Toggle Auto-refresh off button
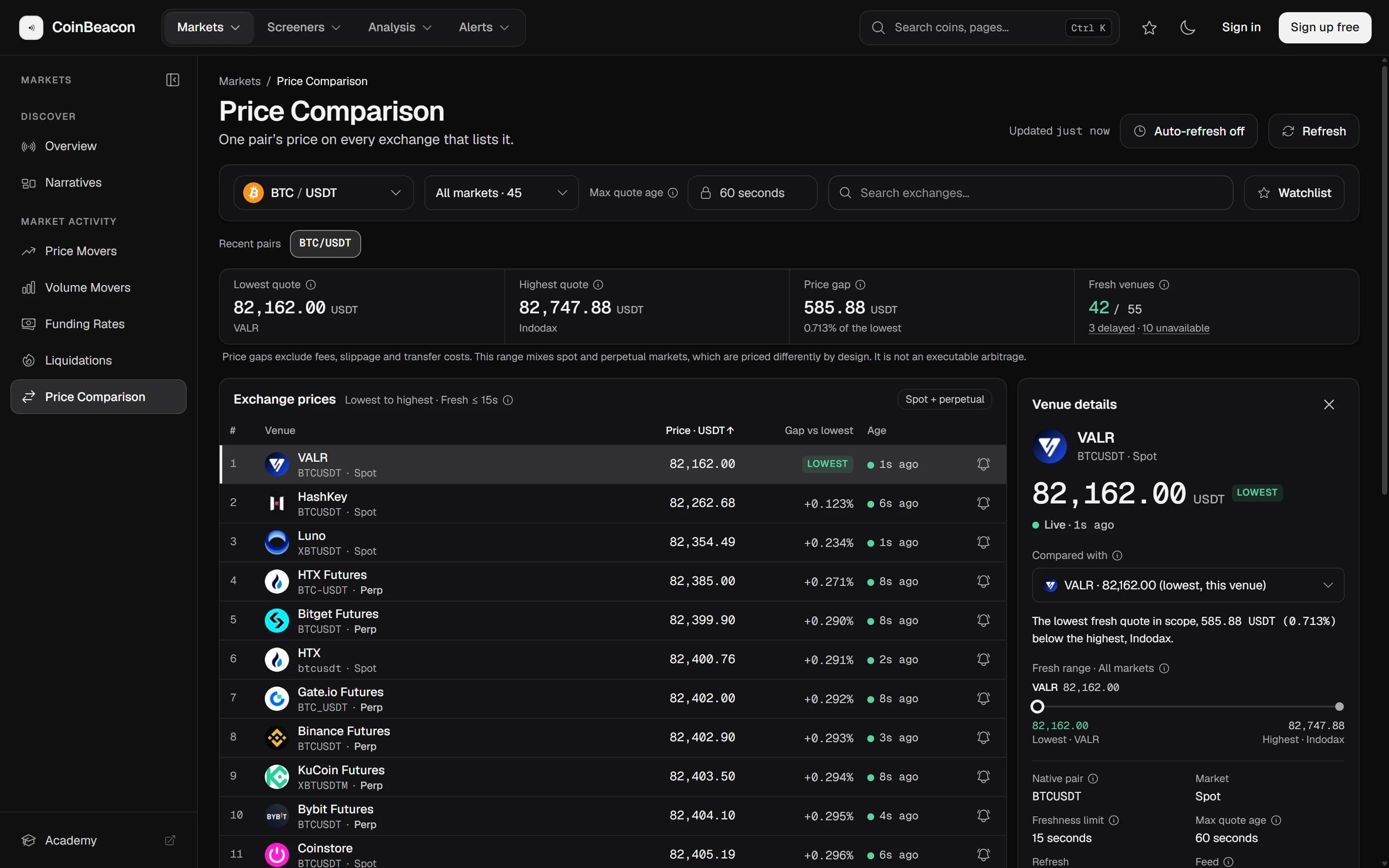1389x868 pixels. (x=1189, y=131)
